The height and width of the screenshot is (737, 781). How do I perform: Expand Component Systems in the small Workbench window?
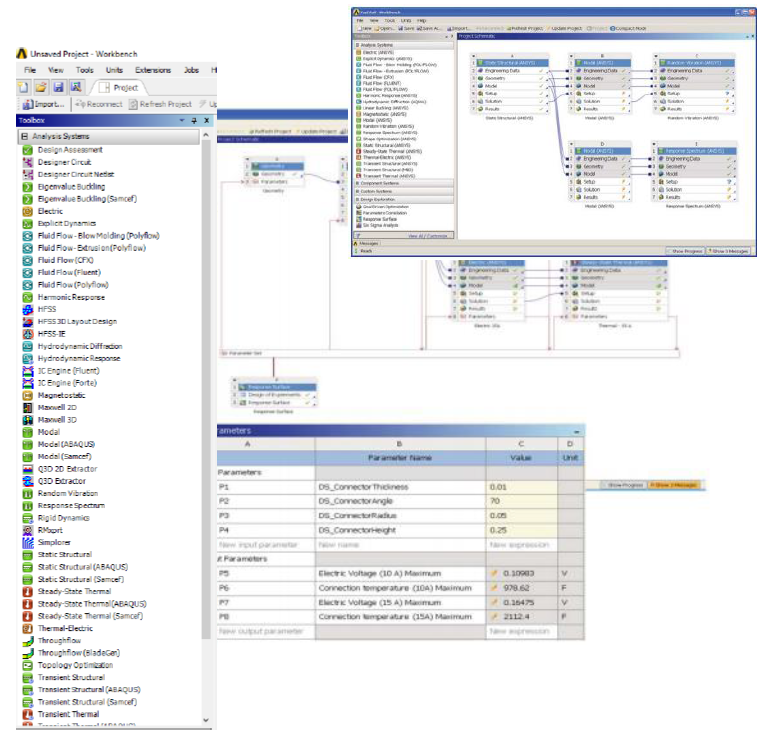pyautogui.click(x=357, y=183)
